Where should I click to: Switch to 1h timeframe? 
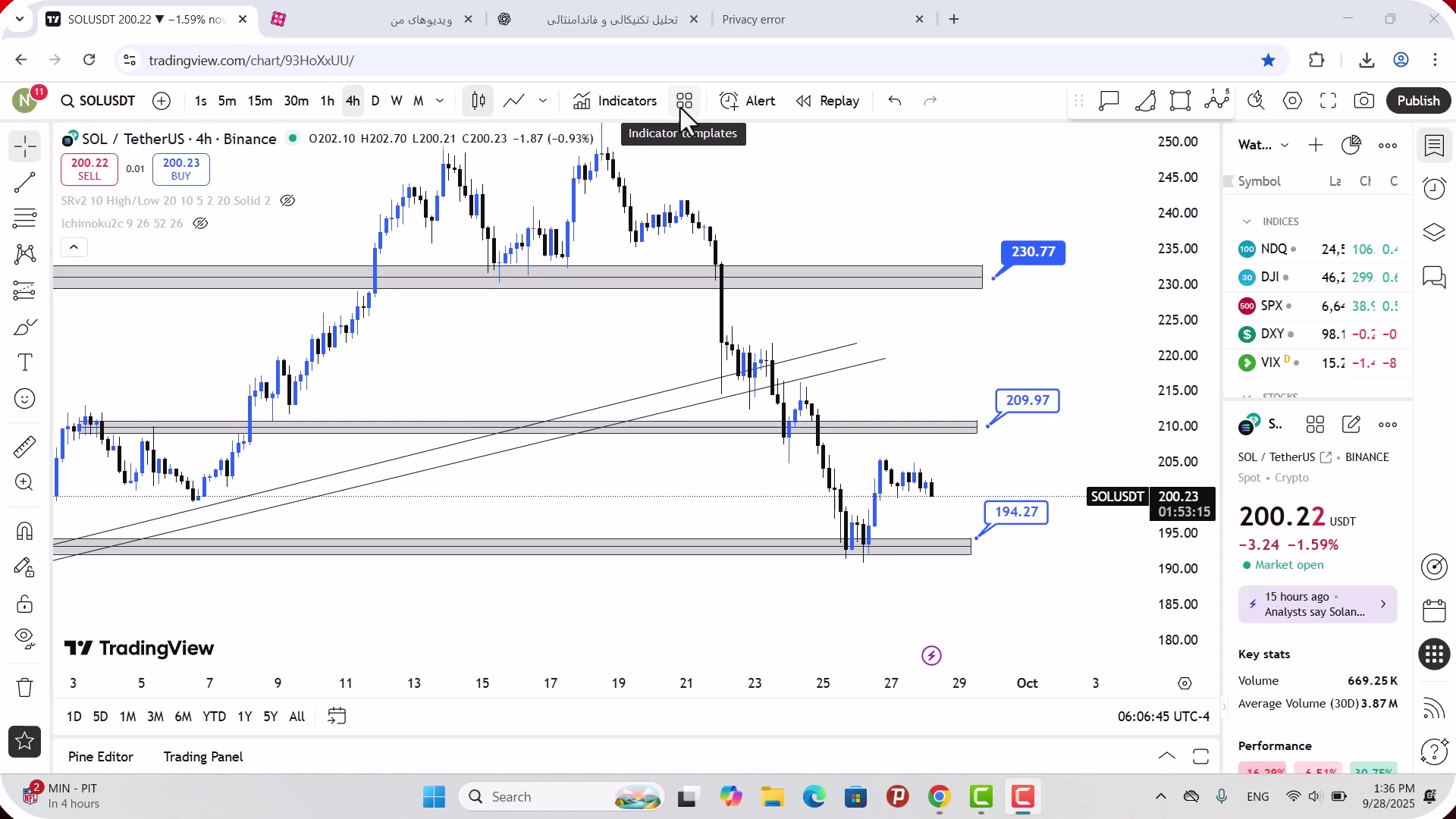click(x=327, y=101)
